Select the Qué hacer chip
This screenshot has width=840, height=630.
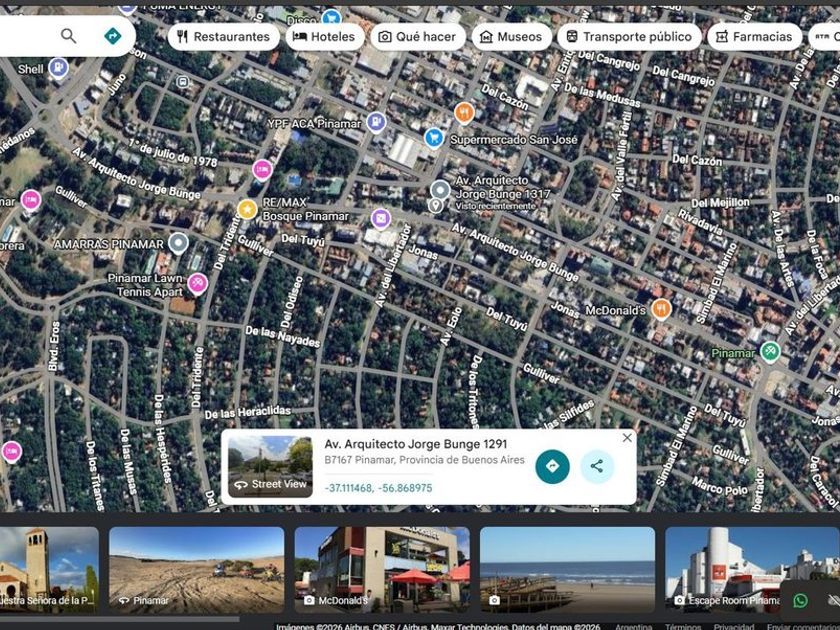417,36
